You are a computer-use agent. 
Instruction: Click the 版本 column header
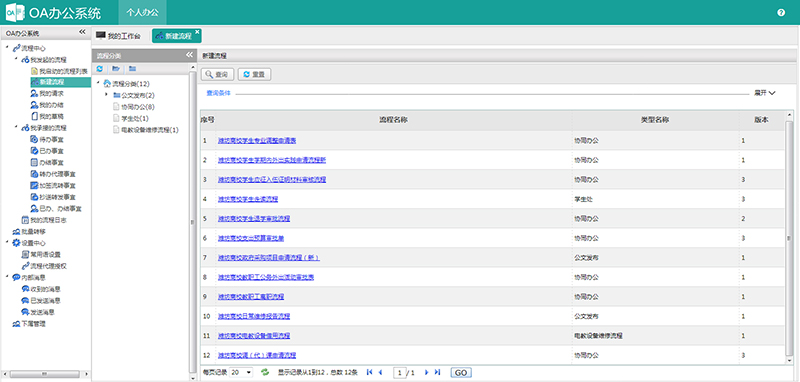click(x=761, y=120)
